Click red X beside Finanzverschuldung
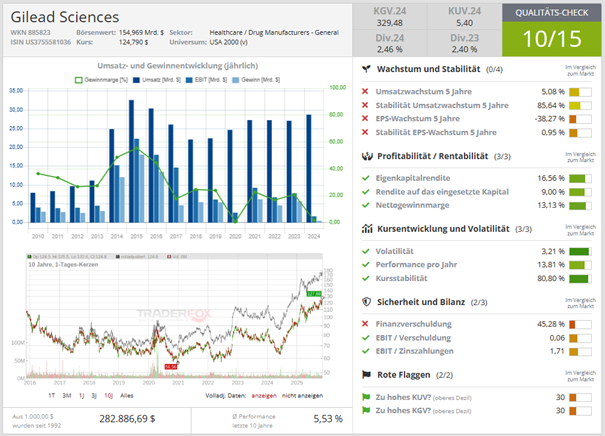 click(x=367, y=324)
